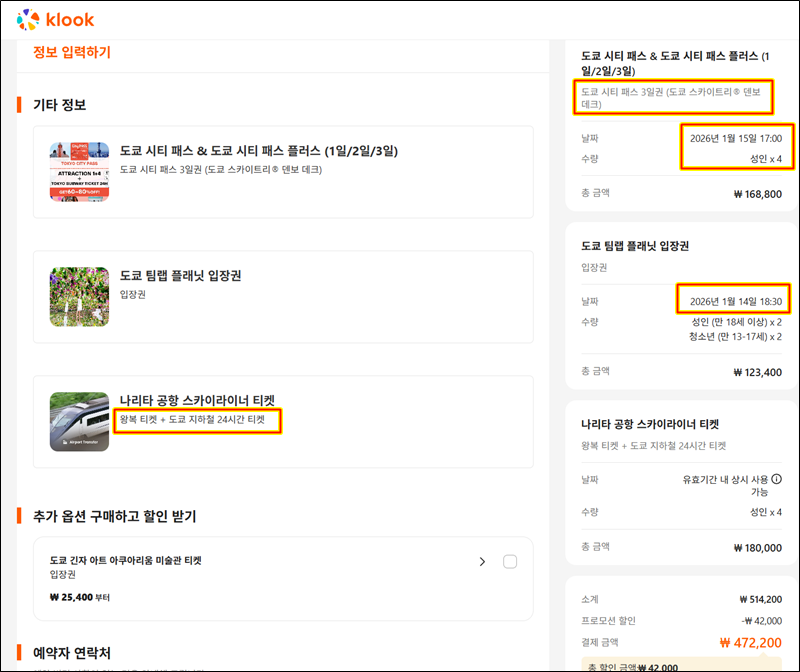Click the ₩ 25,400 부터 price
800x672 pixels.
click(x=80, y=597)
